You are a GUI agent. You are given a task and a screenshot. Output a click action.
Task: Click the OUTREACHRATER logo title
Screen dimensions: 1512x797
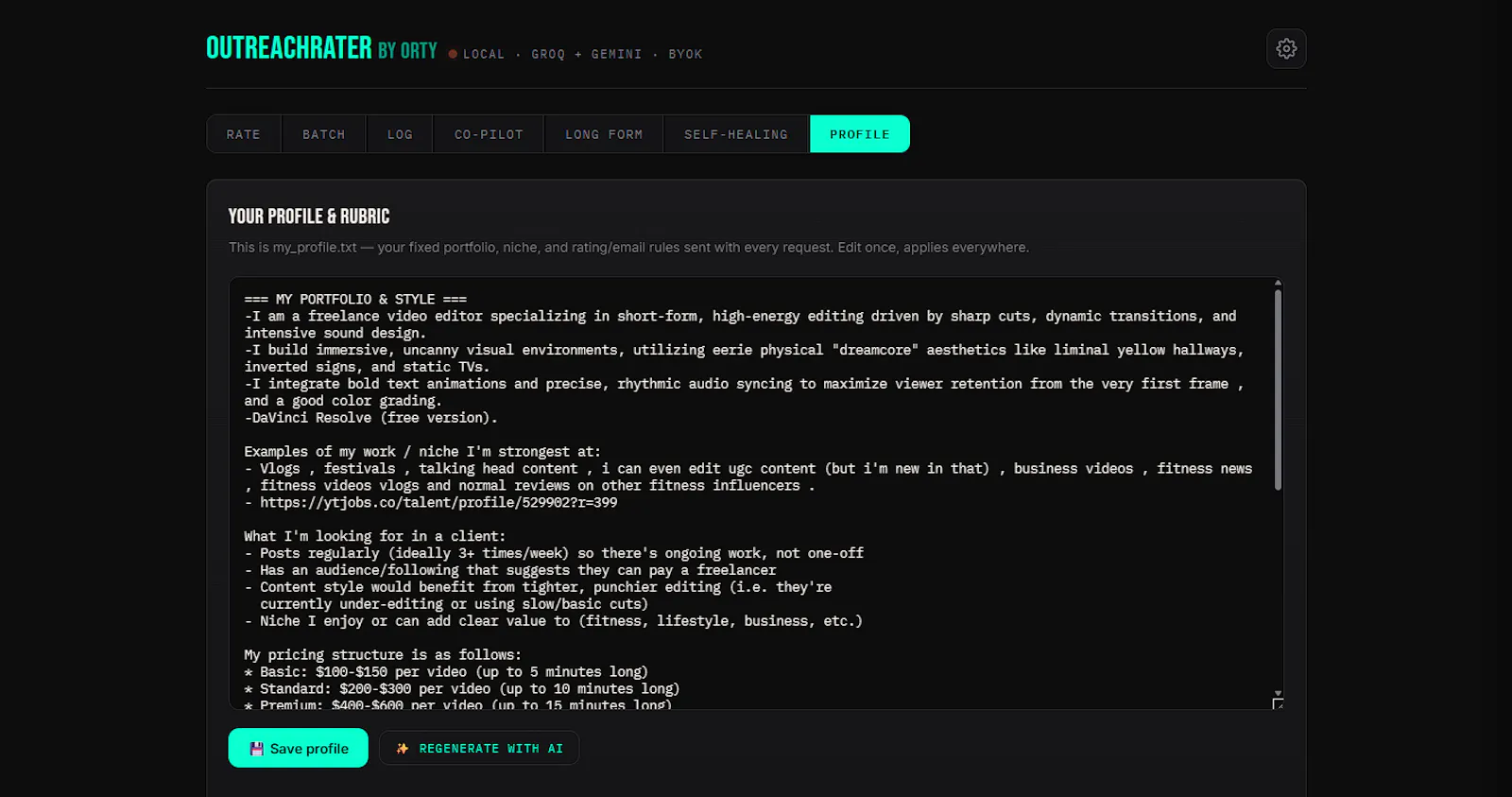[x=289, y=48]
